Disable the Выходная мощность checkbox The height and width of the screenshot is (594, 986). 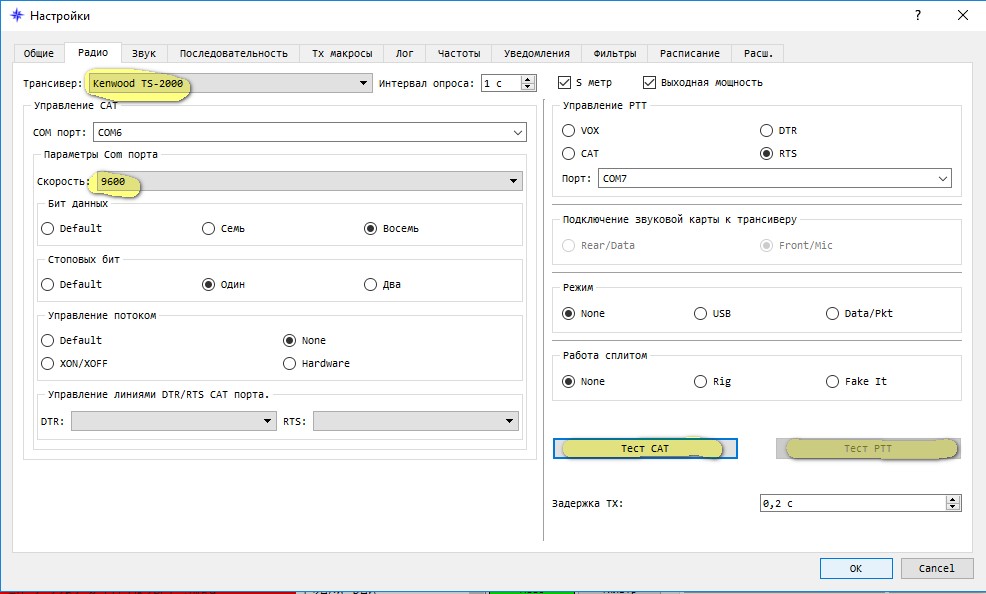pyautogui.click(x=650, y=83)
